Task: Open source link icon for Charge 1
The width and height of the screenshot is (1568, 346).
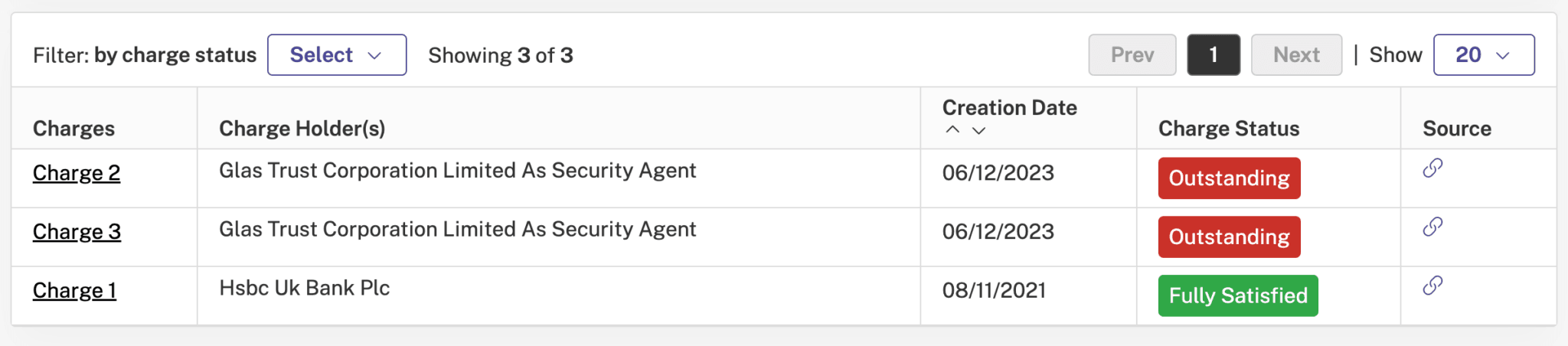Action: (x=1432, y=286)
